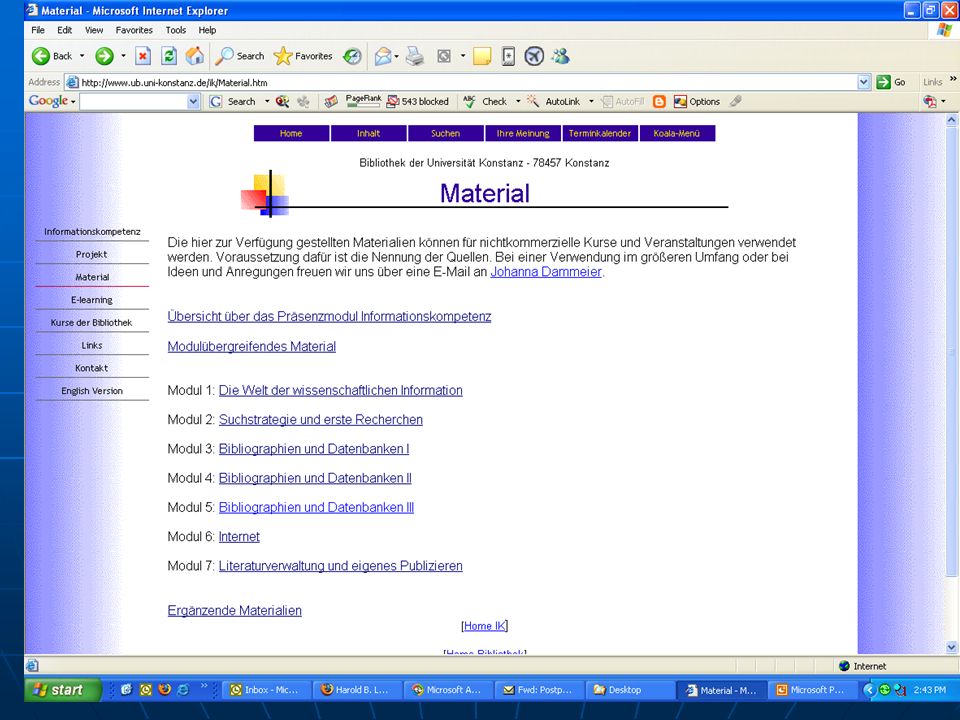Click the yellow note toolbar icon

(x=482, y=56)
